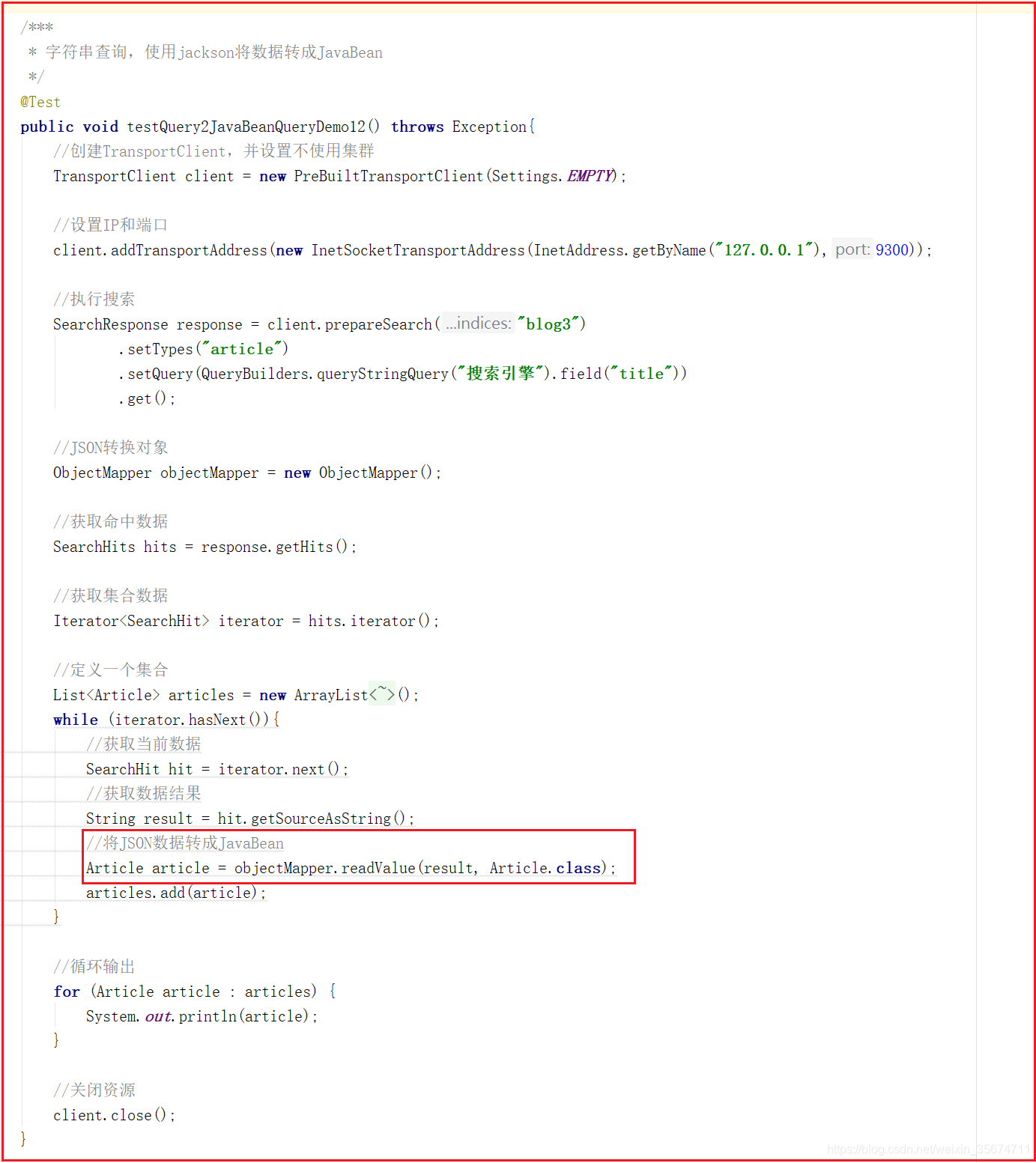Click the //定义一个集合 comment
The width and height of the screenshot is (1036, 1163).
pos(111,670)
